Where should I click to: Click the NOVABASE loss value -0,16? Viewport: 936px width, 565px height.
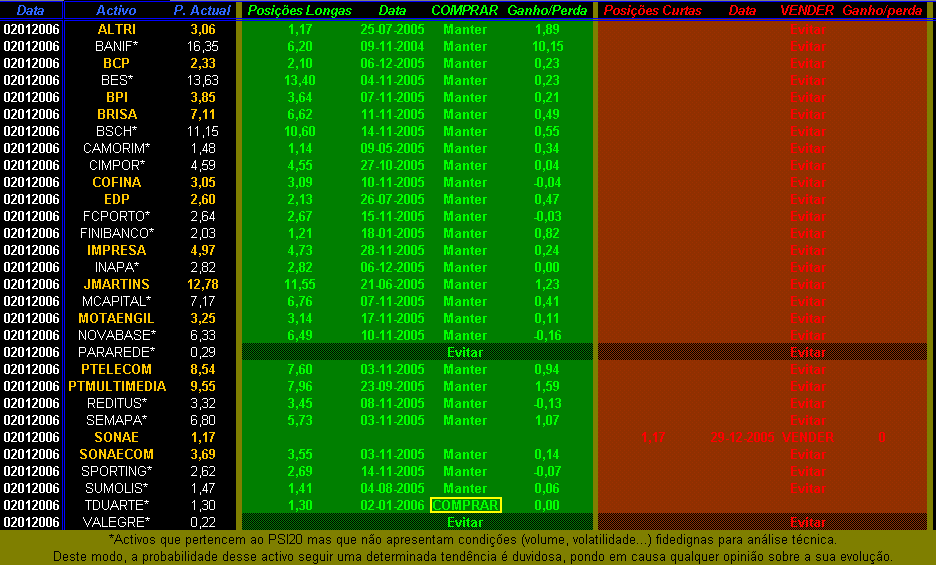click(547, 336)
